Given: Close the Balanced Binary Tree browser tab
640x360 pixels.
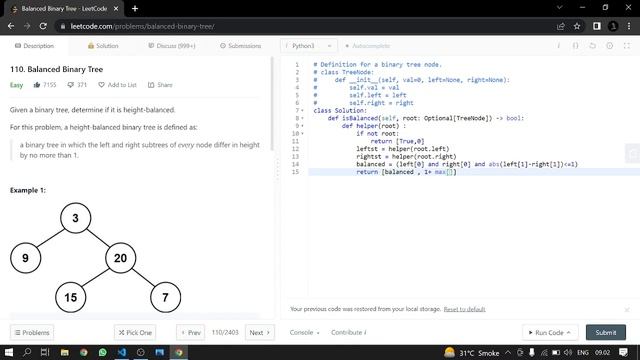Looking at the screenshot, I should point(116,9).
